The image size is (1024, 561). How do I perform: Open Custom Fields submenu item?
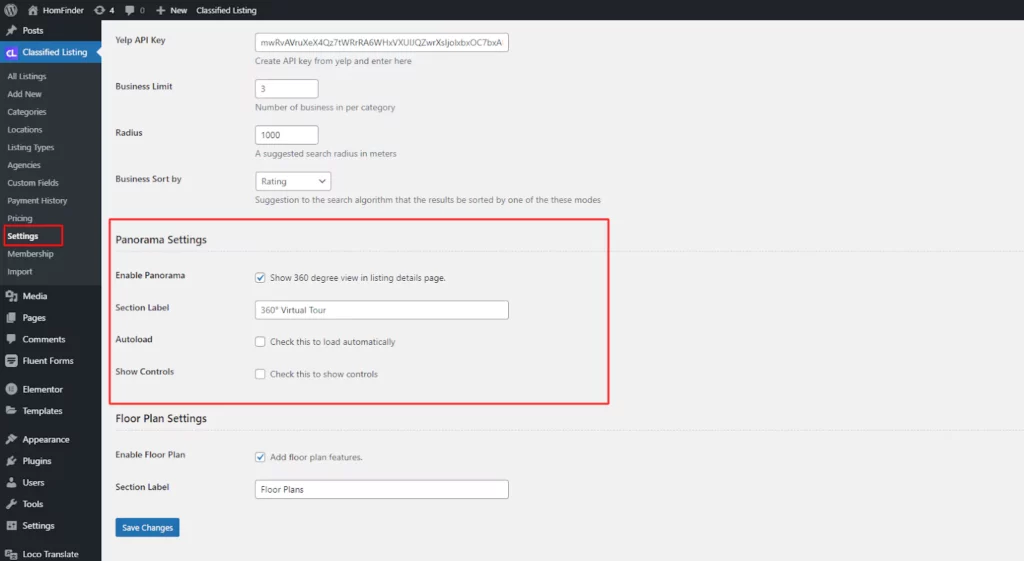(33, 183)
